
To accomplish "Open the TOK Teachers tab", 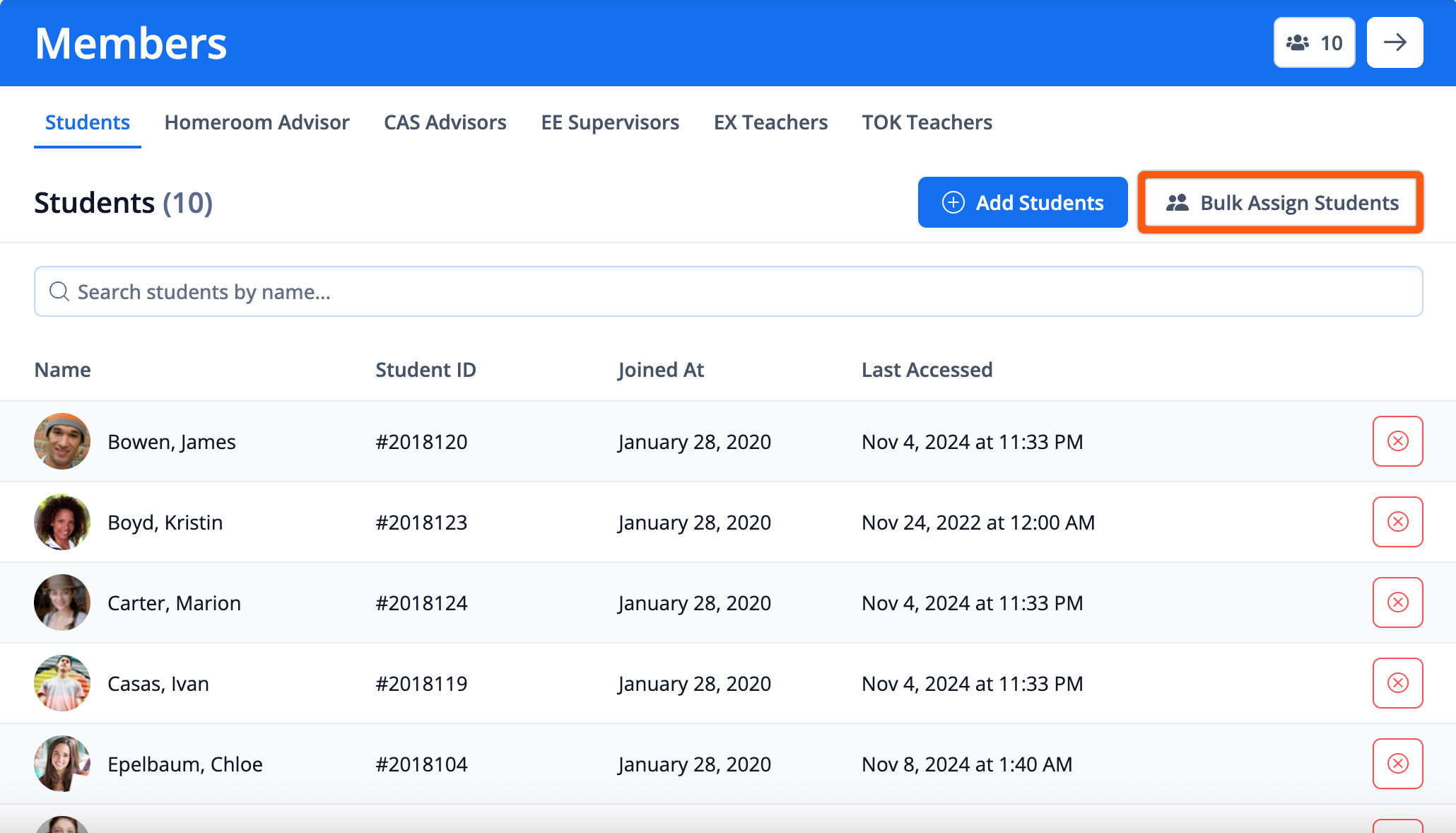I will tap(927, 122).
